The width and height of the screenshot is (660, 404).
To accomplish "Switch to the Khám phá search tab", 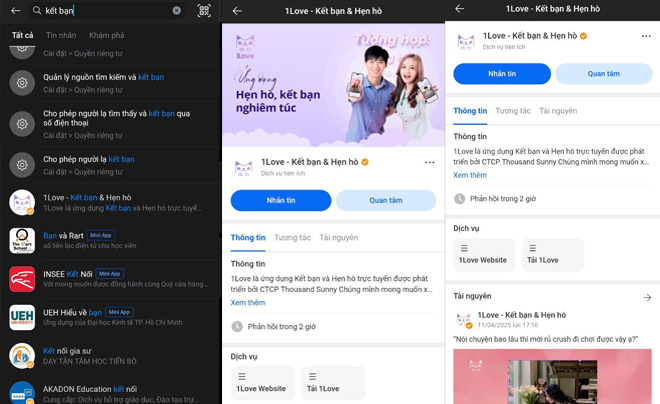I will pos(107,36).
